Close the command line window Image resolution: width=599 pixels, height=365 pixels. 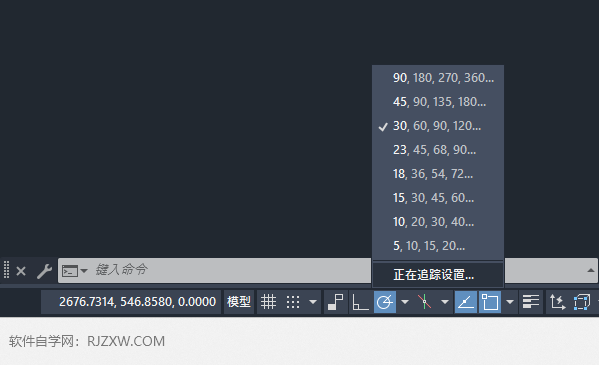[x=21, y=271]
